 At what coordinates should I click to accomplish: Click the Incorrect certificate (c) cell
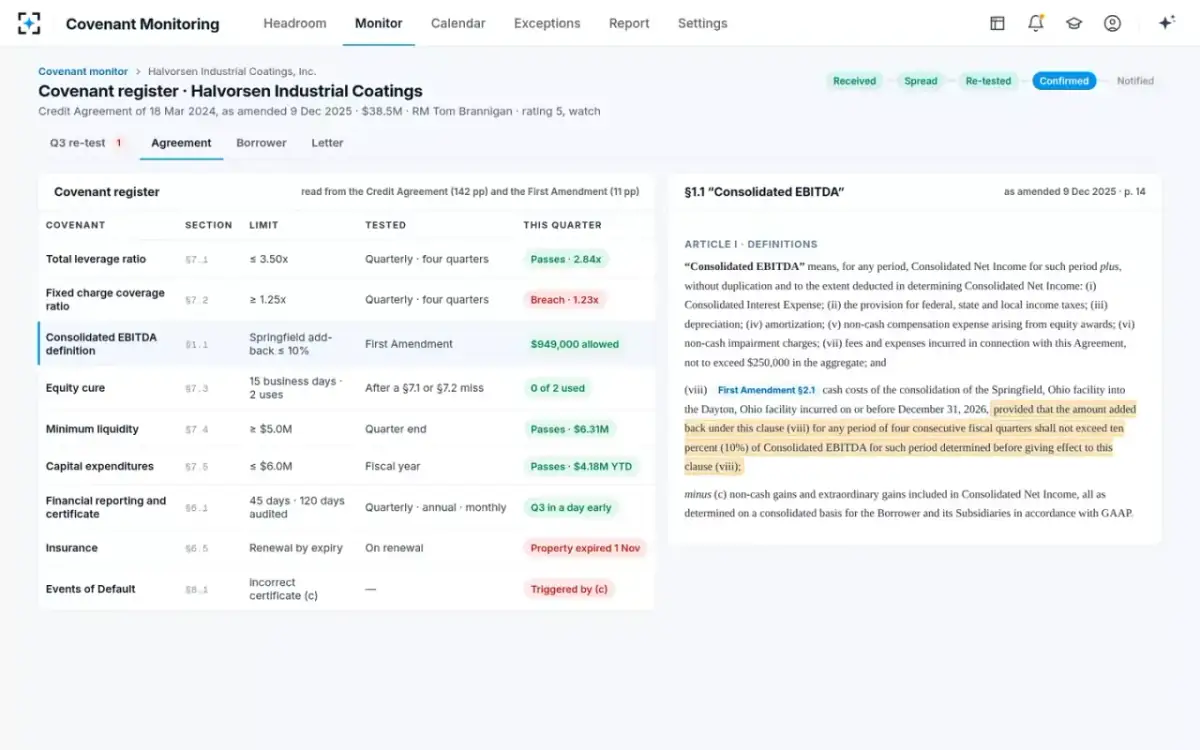(x=283, y=589)
